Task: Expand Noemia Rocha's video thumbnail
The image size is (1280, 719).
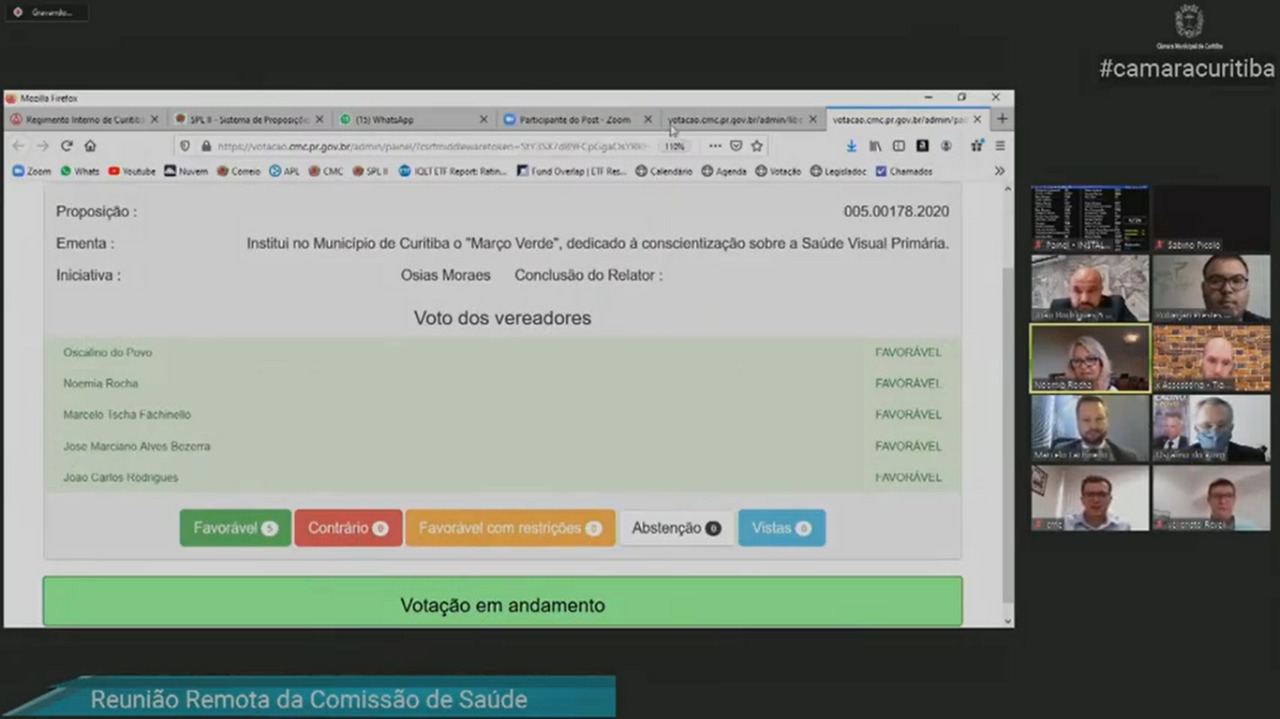Action: [1089, 358]
